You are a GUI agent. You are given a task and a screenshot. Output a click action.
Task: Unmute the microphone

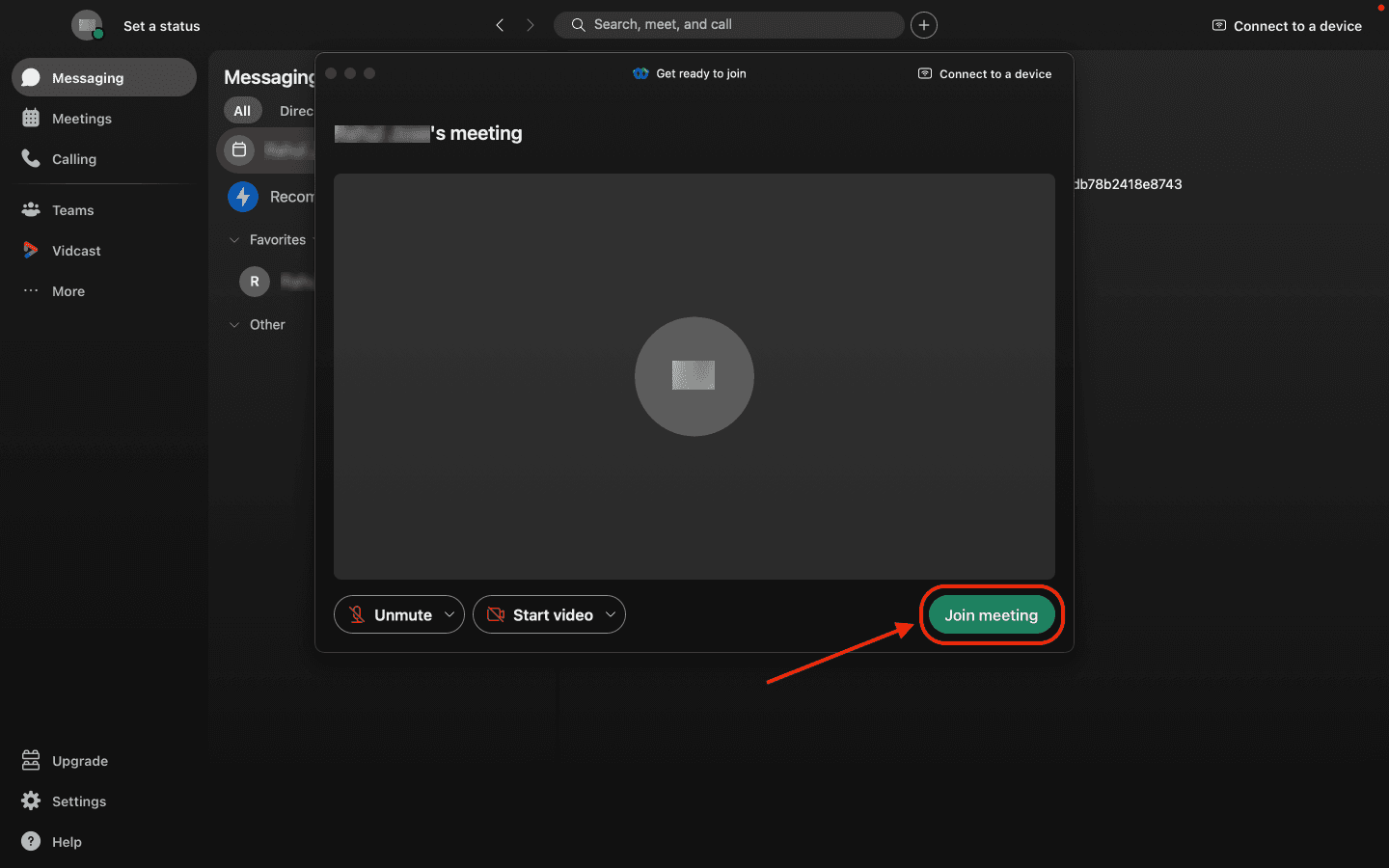pos(389,615)
